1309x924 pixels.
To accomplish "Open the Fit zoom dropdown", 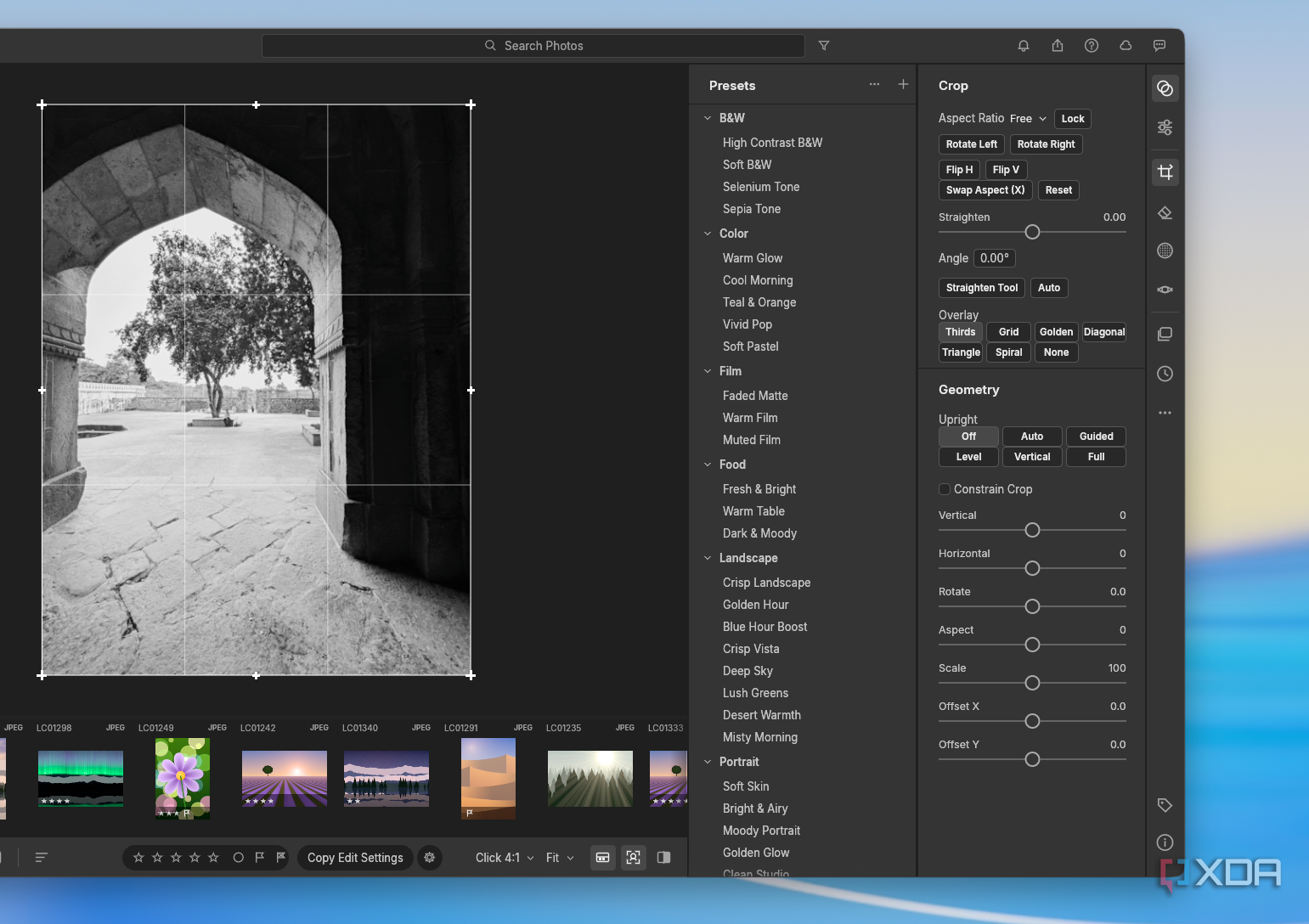I will [x=560, y=858].
